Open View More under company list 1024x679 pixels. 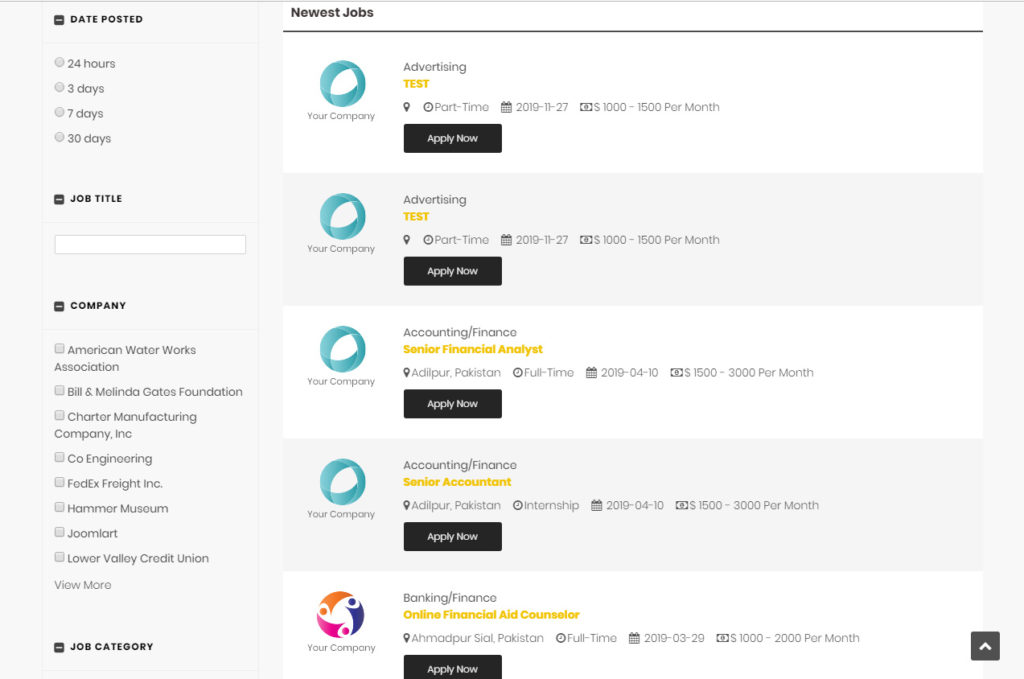[x=83, y=585]
